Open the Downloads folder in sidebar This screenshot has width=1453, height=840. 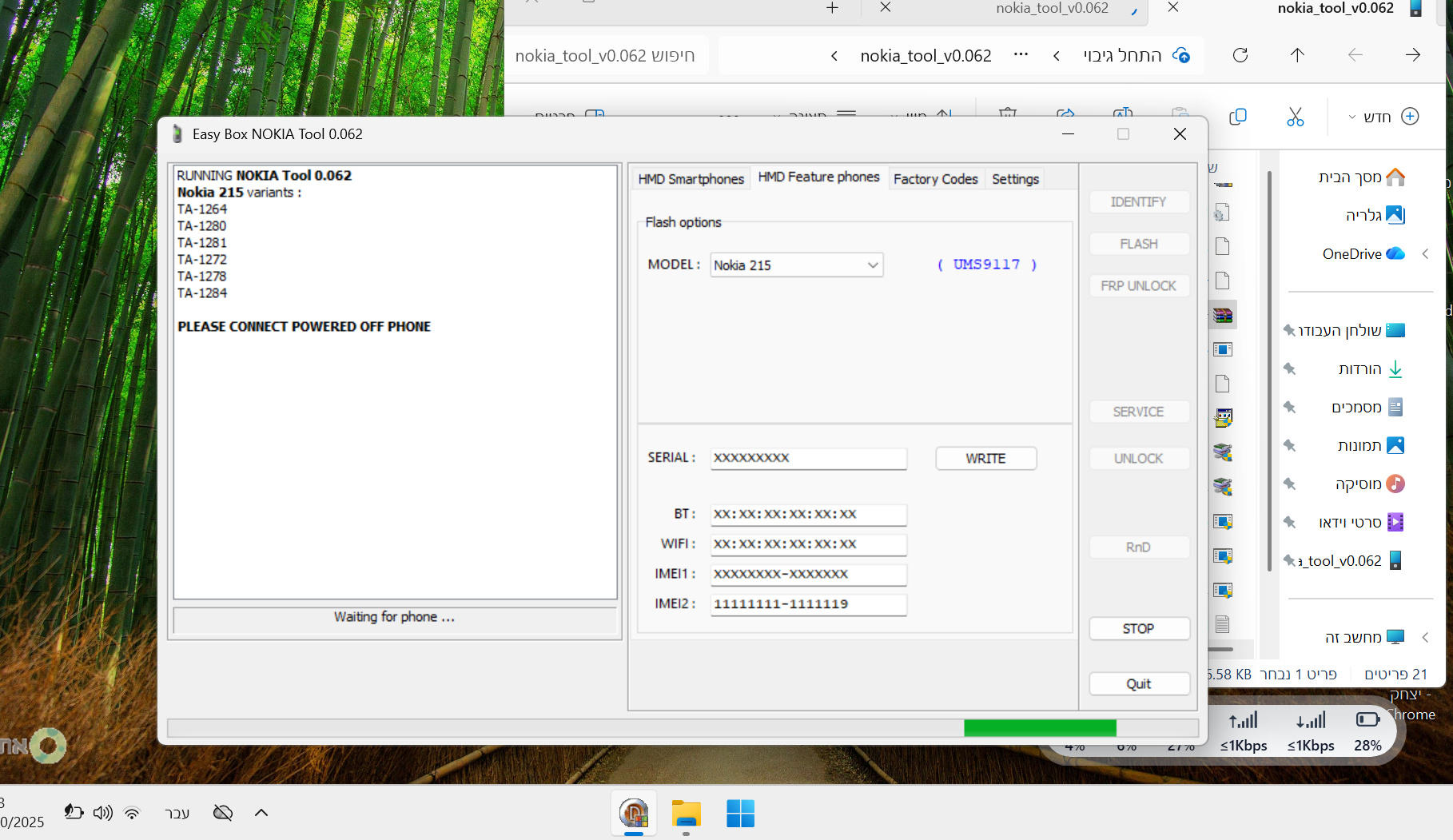tap(1369, 368)
